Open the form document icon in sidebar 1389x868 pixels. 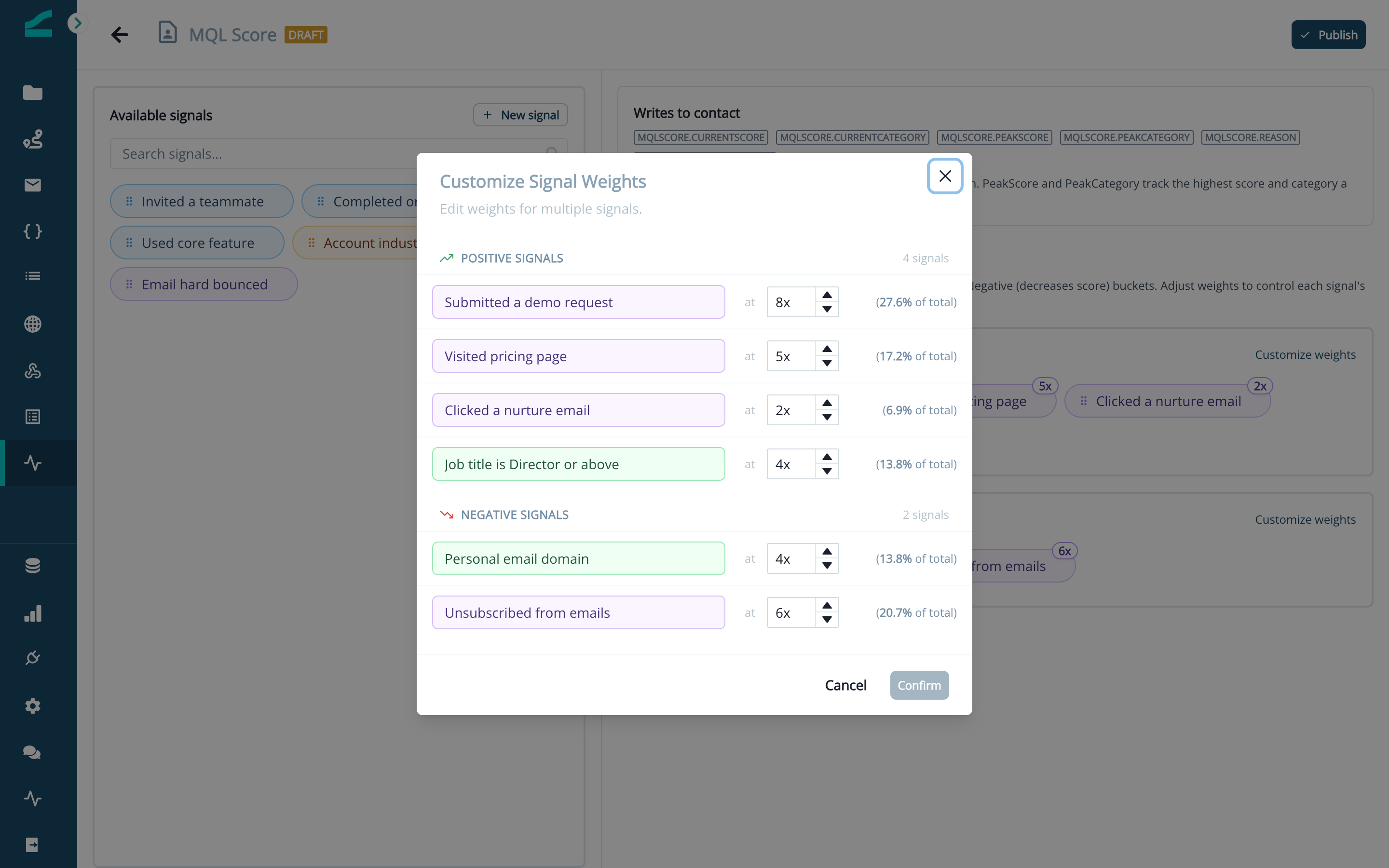click(33, 417)
